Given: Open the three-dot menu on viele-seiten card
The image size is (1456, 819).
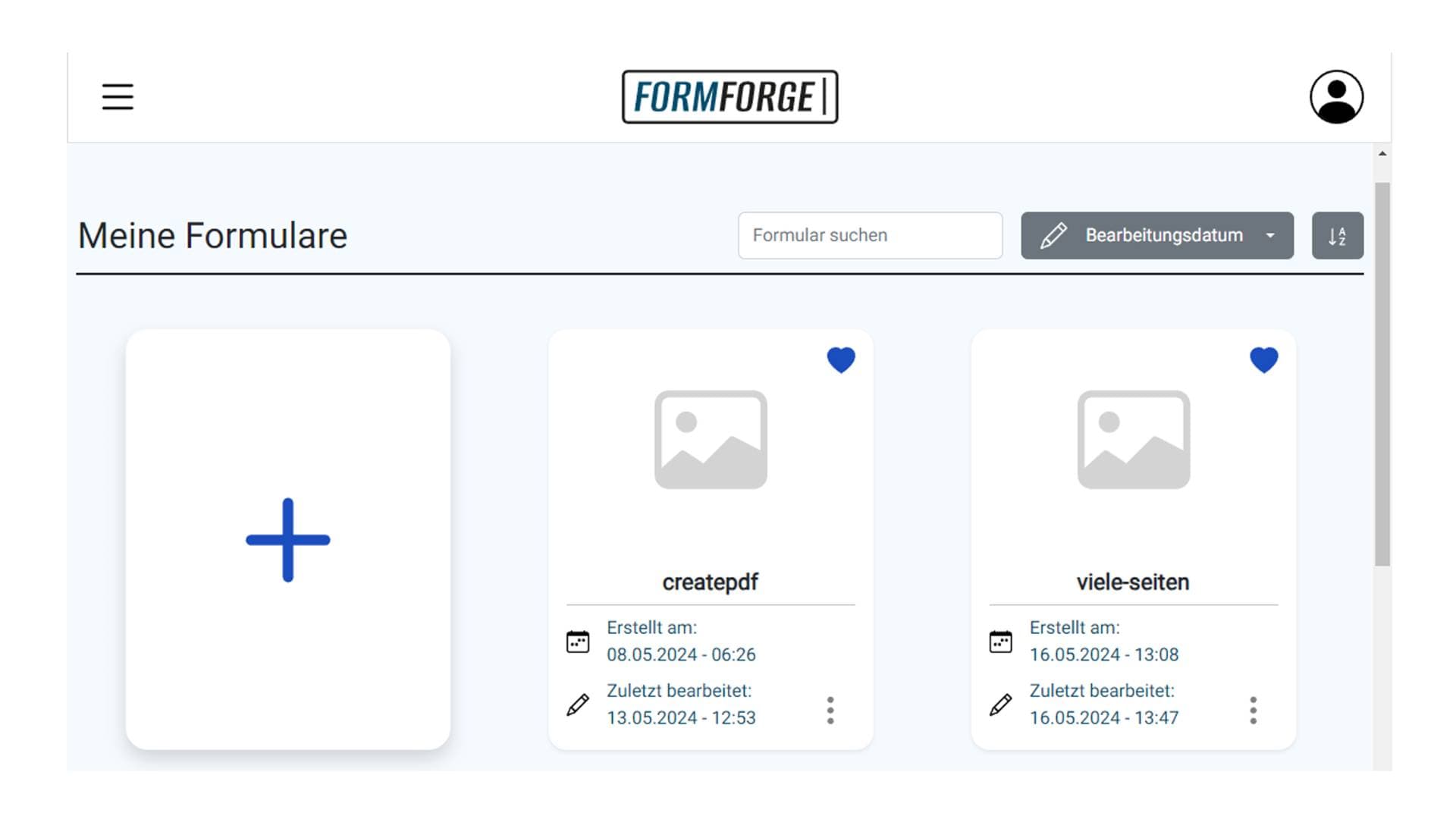Looking at the screenshot, I should pos(1254,711).
